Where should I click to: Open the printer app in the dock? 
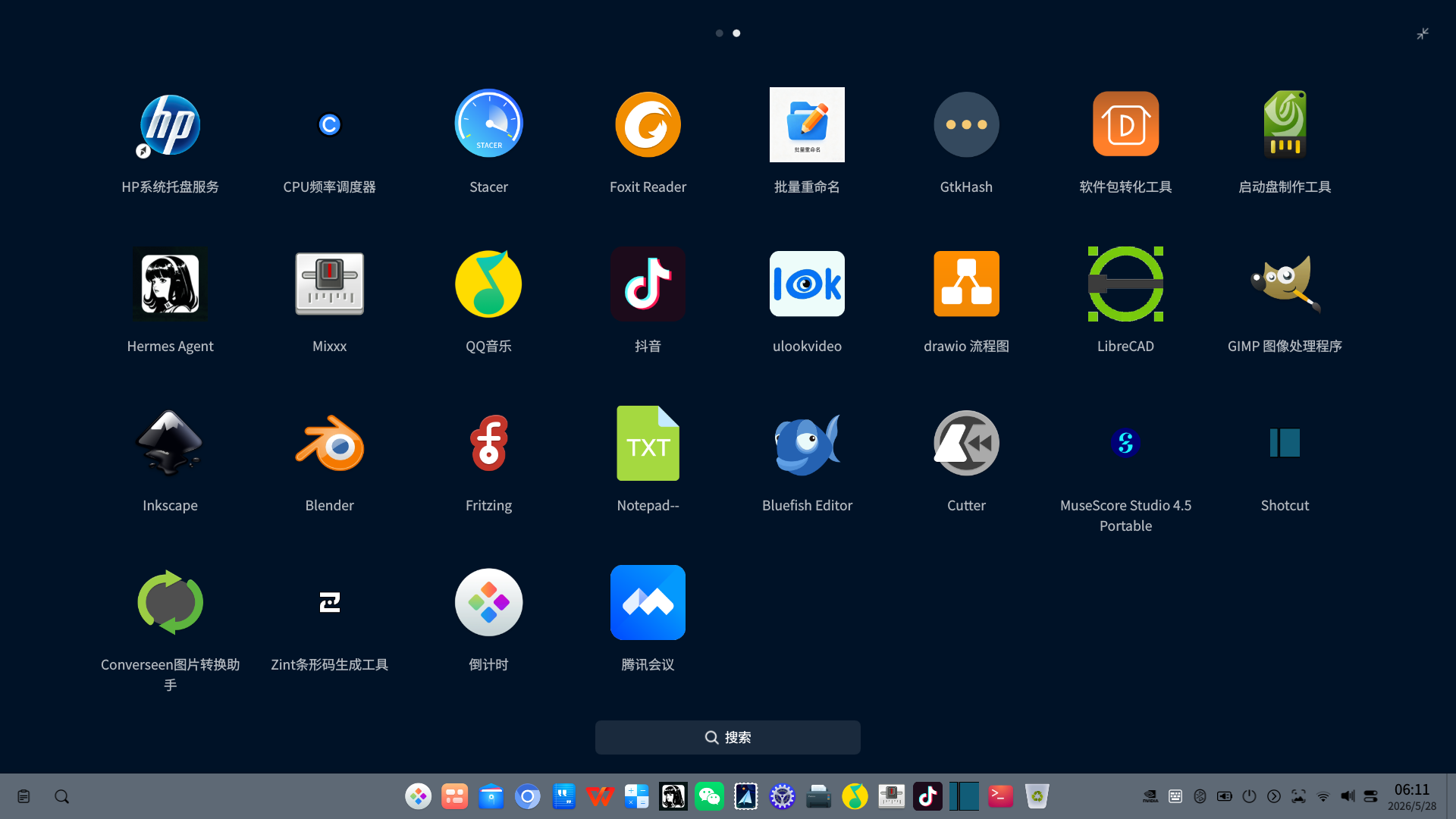click(818, 796)
